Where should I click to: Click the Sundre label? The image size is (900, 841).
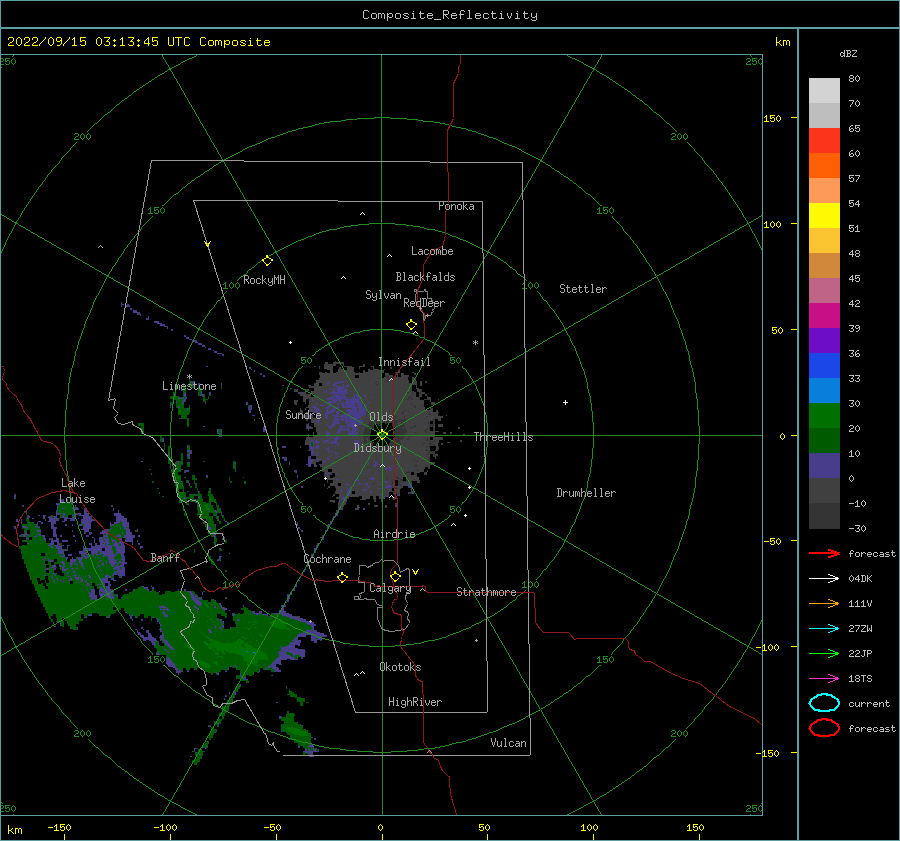[303, 414]
